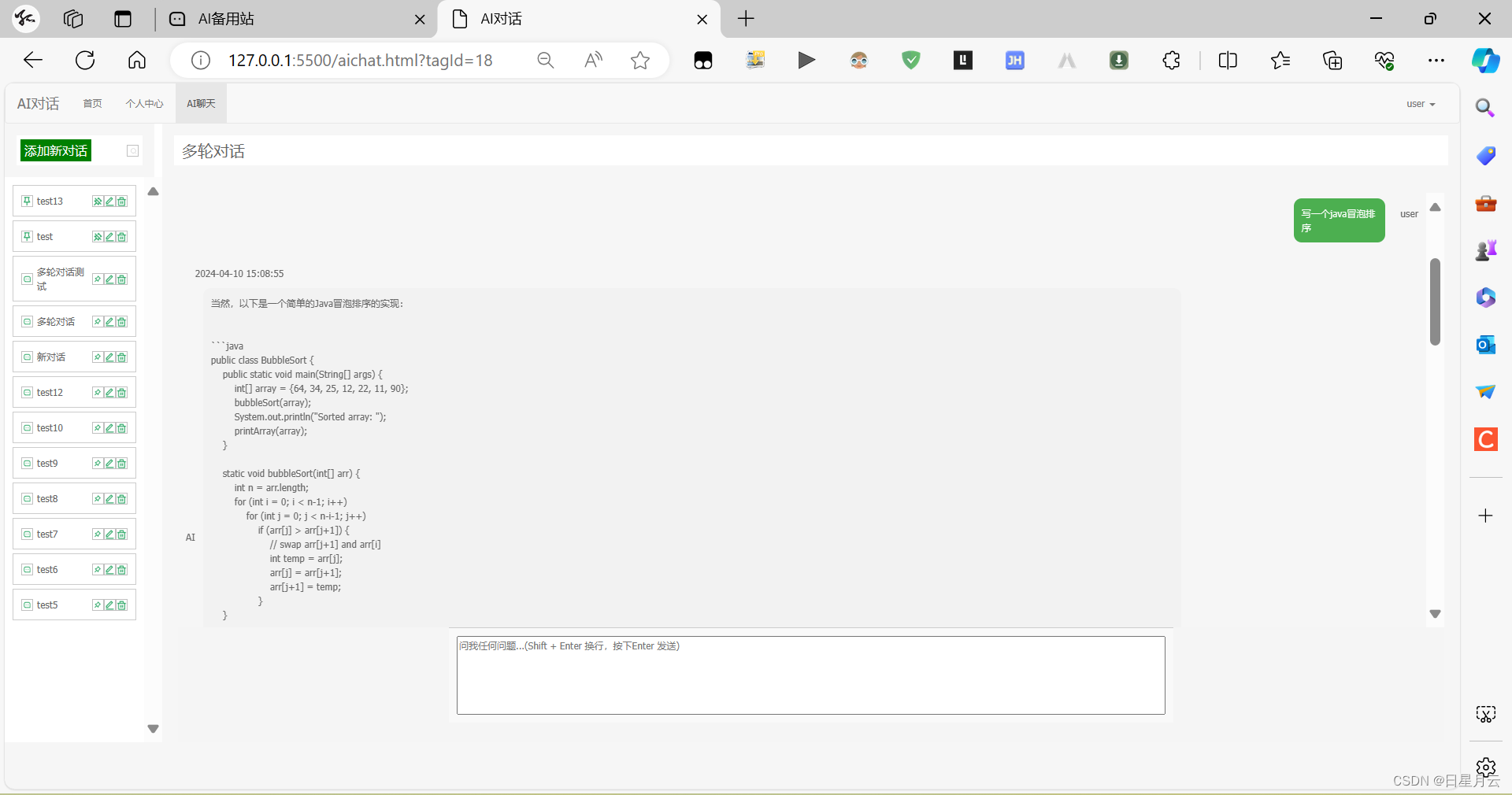Open a new browser tab
1512x795 pixels.
[x=746, y=19]
